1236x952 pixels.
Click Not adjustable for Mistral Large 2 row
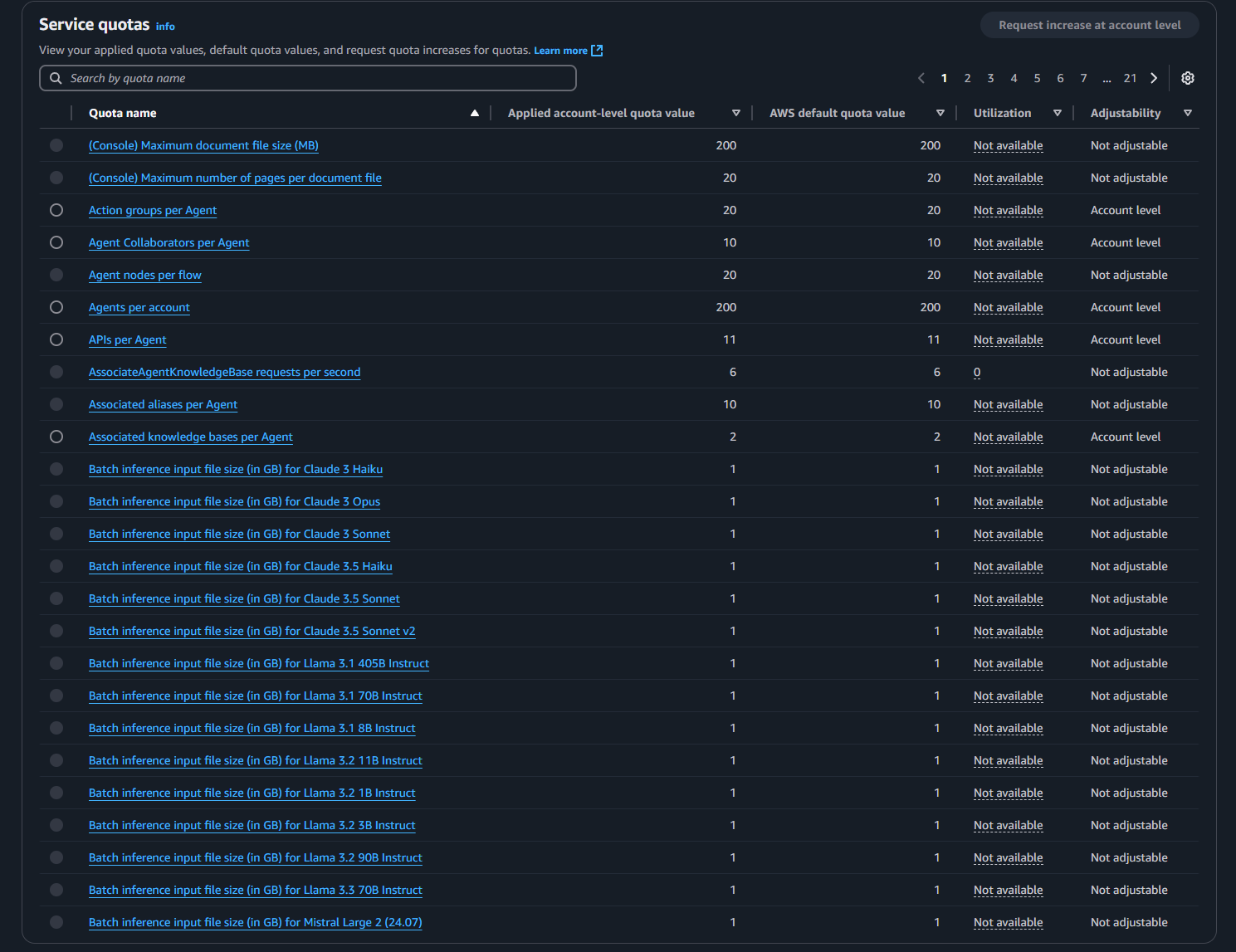(x=1129, y=922)
